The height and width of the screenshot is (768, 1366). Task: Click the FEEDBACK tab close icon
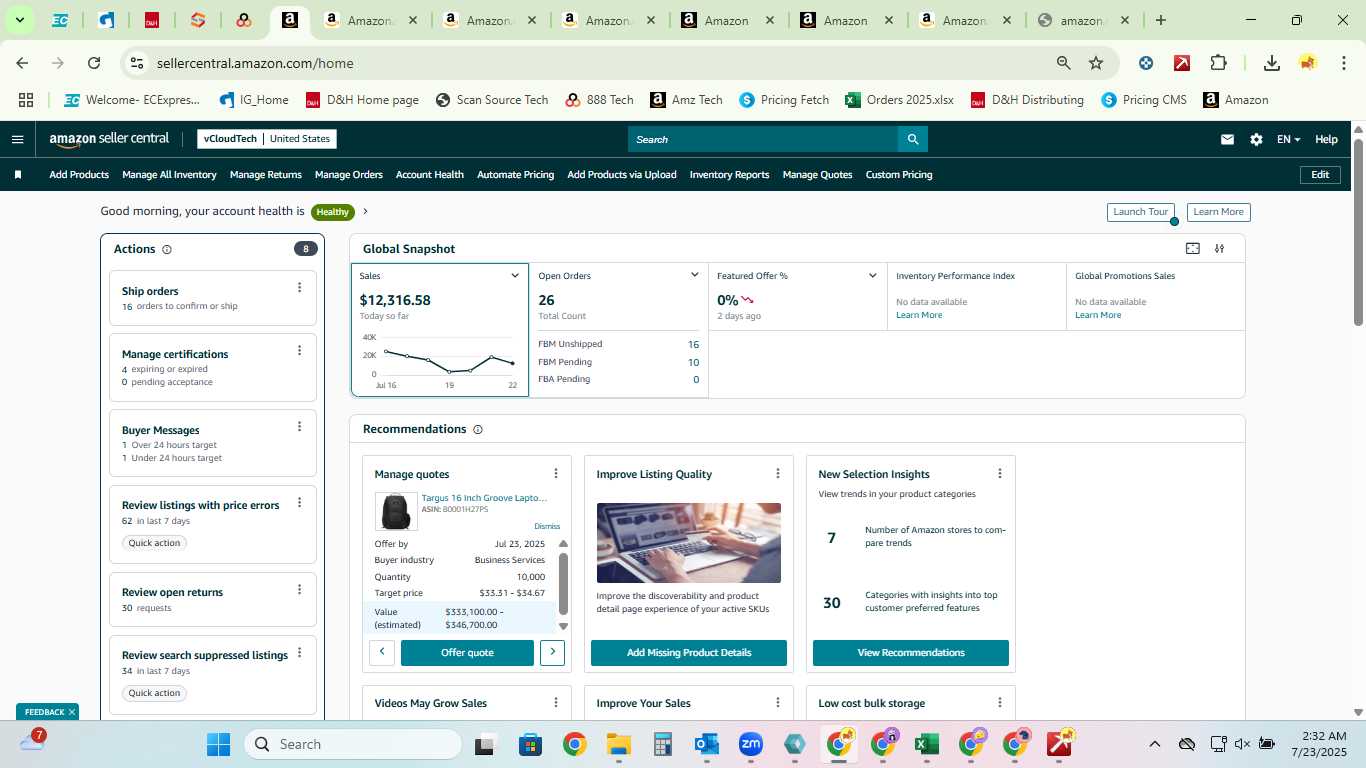(x=72, y=712)
